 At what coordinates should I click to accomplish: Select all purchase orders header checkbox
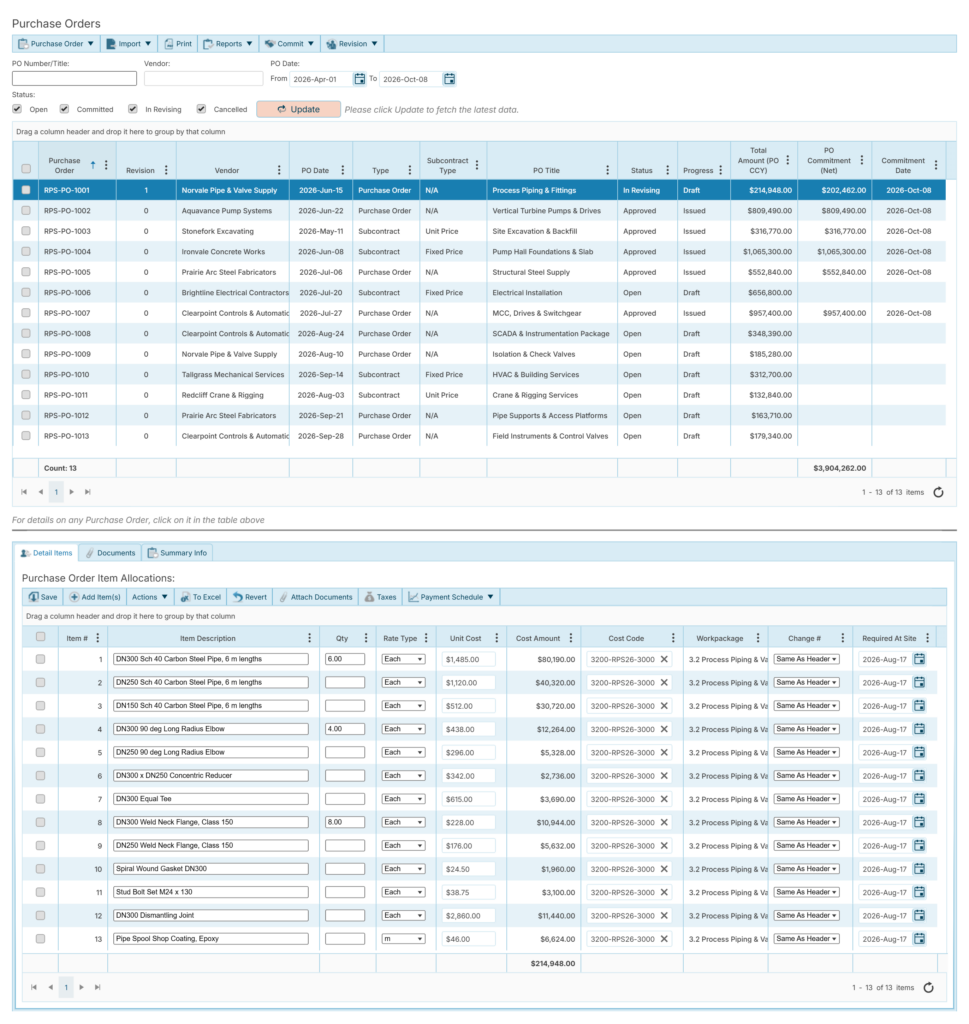point(26,168)
